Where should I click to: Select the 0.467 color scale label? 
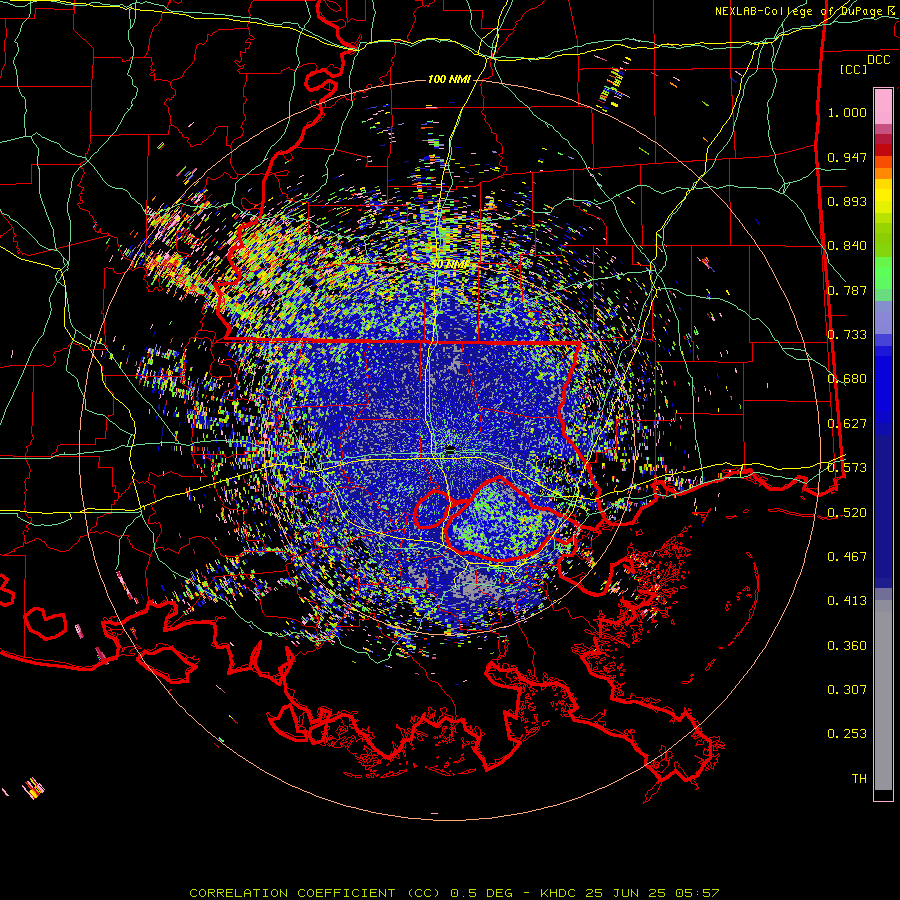847,557
